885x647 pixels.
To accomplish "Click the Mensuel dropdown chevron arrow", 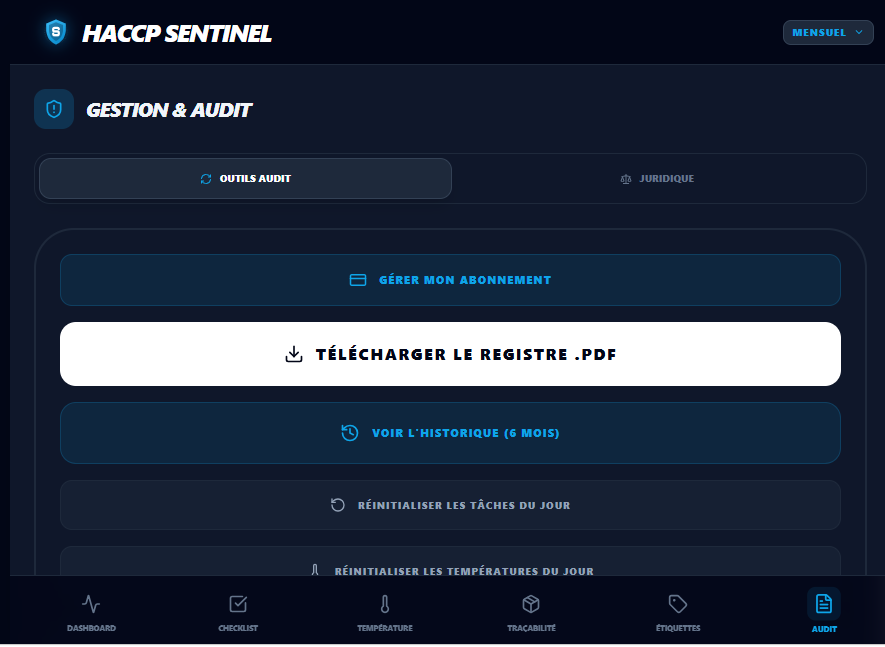I will pos(858,32).
